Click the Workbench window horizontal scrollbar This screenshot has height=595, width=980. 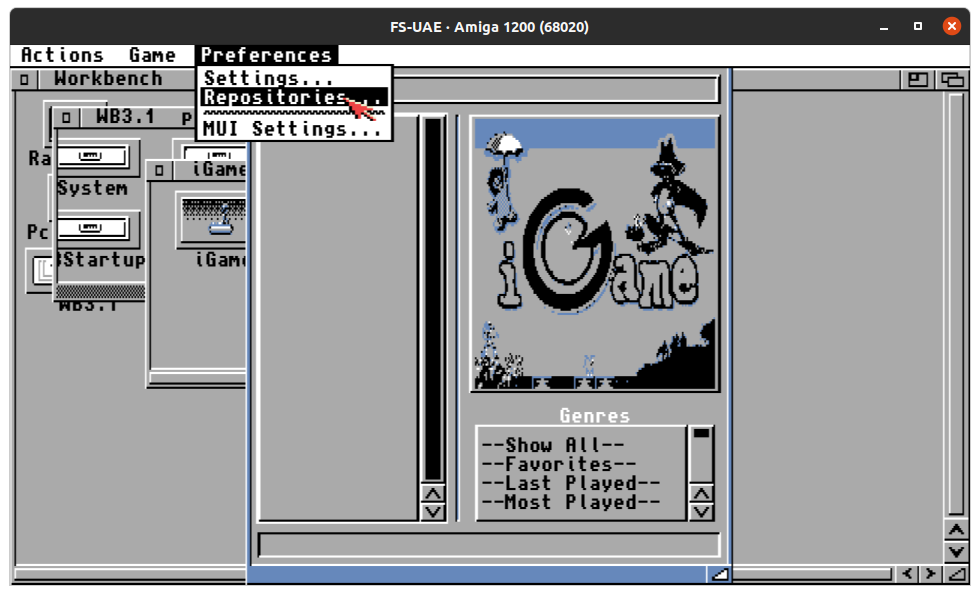[453, 573]
